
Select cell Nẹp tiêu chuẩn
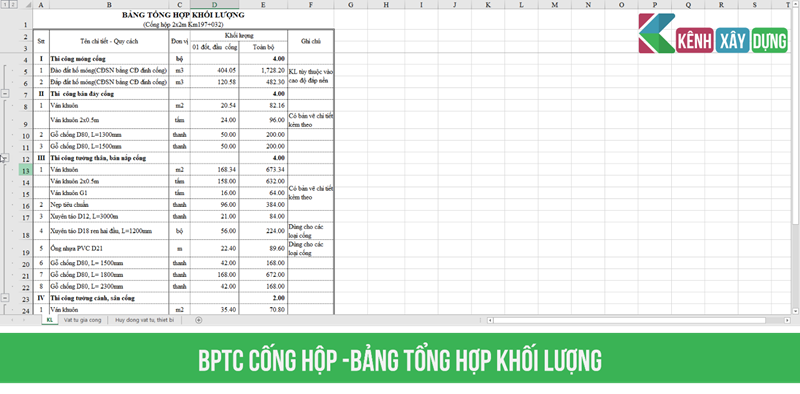click(x=109, y=205)
